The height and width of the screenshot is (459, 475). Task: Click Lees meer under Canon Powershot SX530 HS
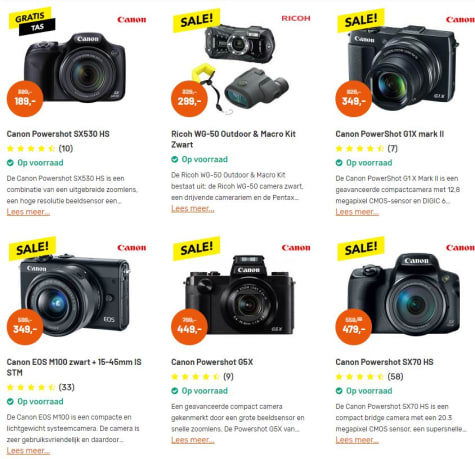[28, 212]
